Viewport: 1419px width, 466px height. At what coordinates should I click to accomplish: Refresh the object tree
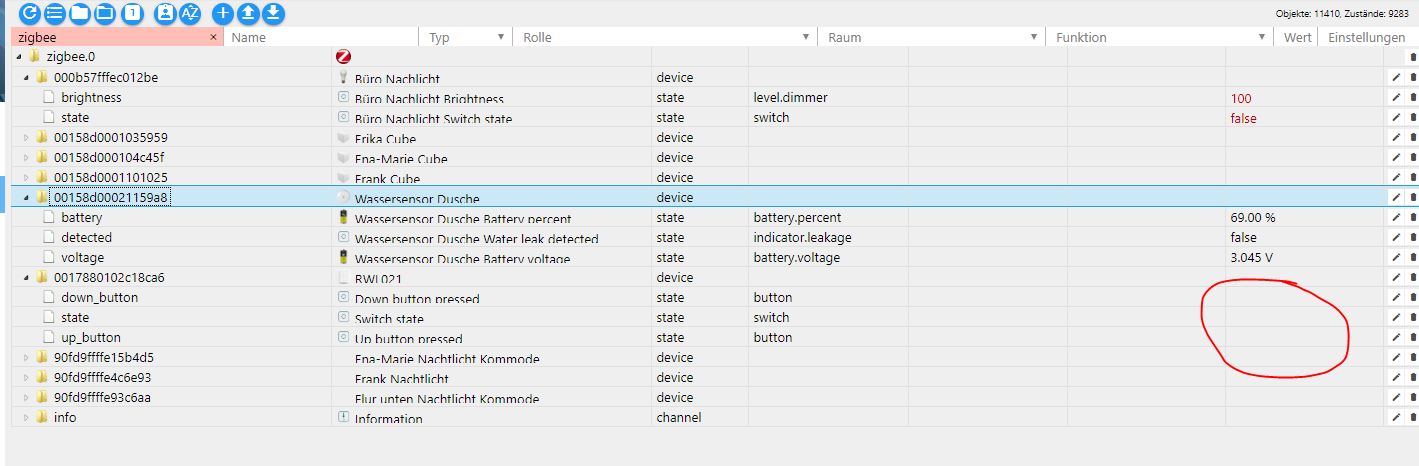point(30,13)
